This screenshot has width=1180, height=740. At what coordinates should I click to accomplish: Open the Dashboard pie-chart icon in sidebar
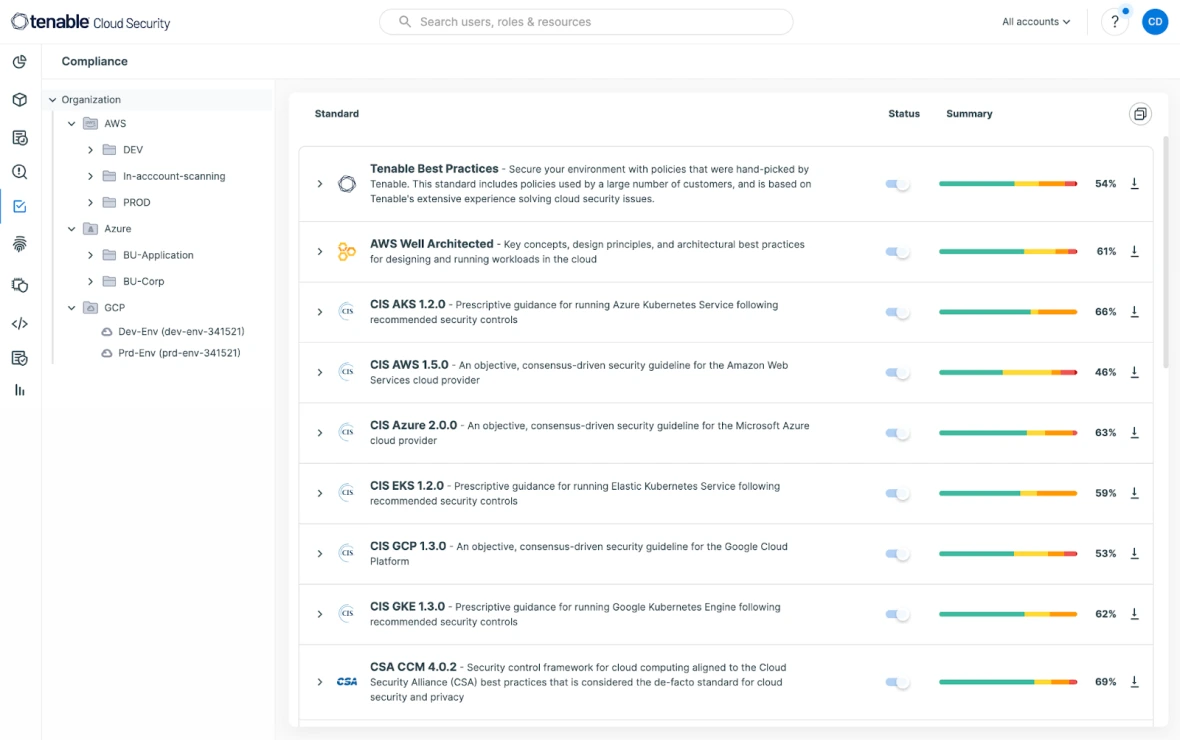point(19,61)
